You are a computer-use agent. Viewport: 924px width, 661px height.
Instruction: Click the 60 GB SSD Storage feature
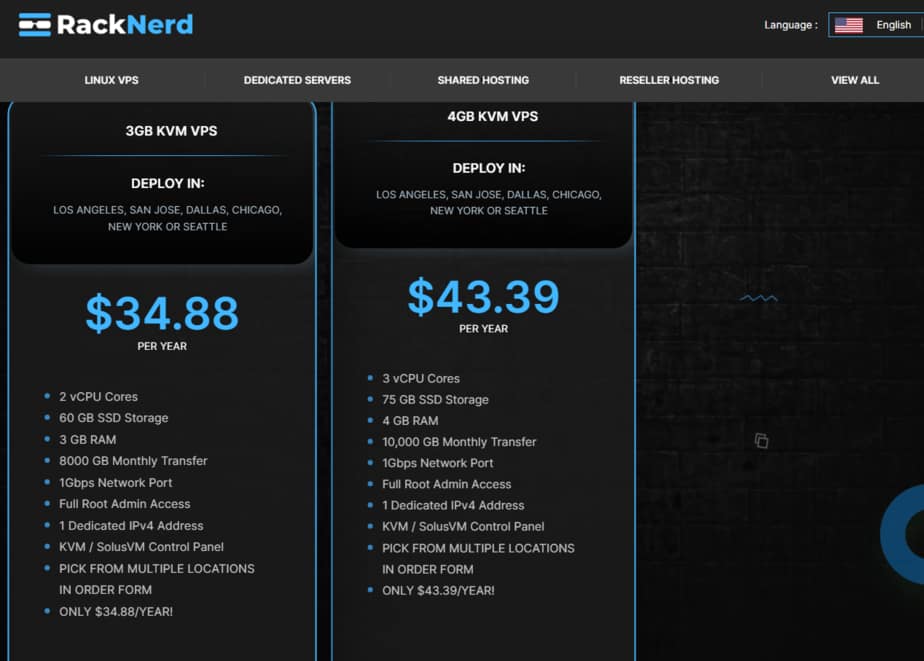coord(113,418)
